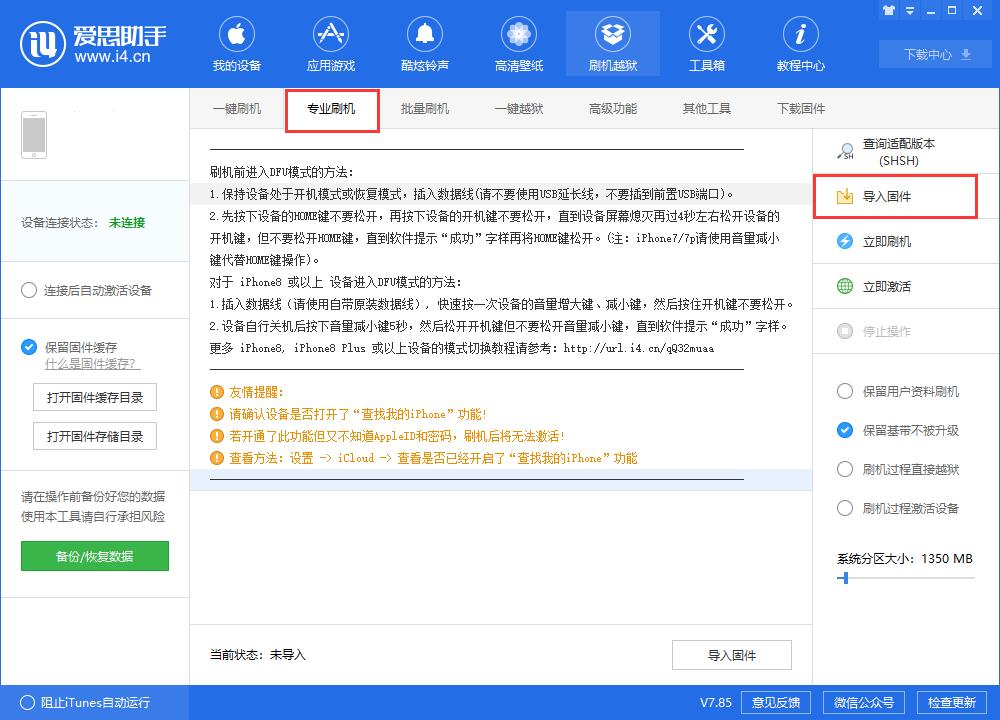Toggle the 保留固件缓存 checkbox
The width and height of the screenshot is (1000, 720).
click(x=25, y=347)
